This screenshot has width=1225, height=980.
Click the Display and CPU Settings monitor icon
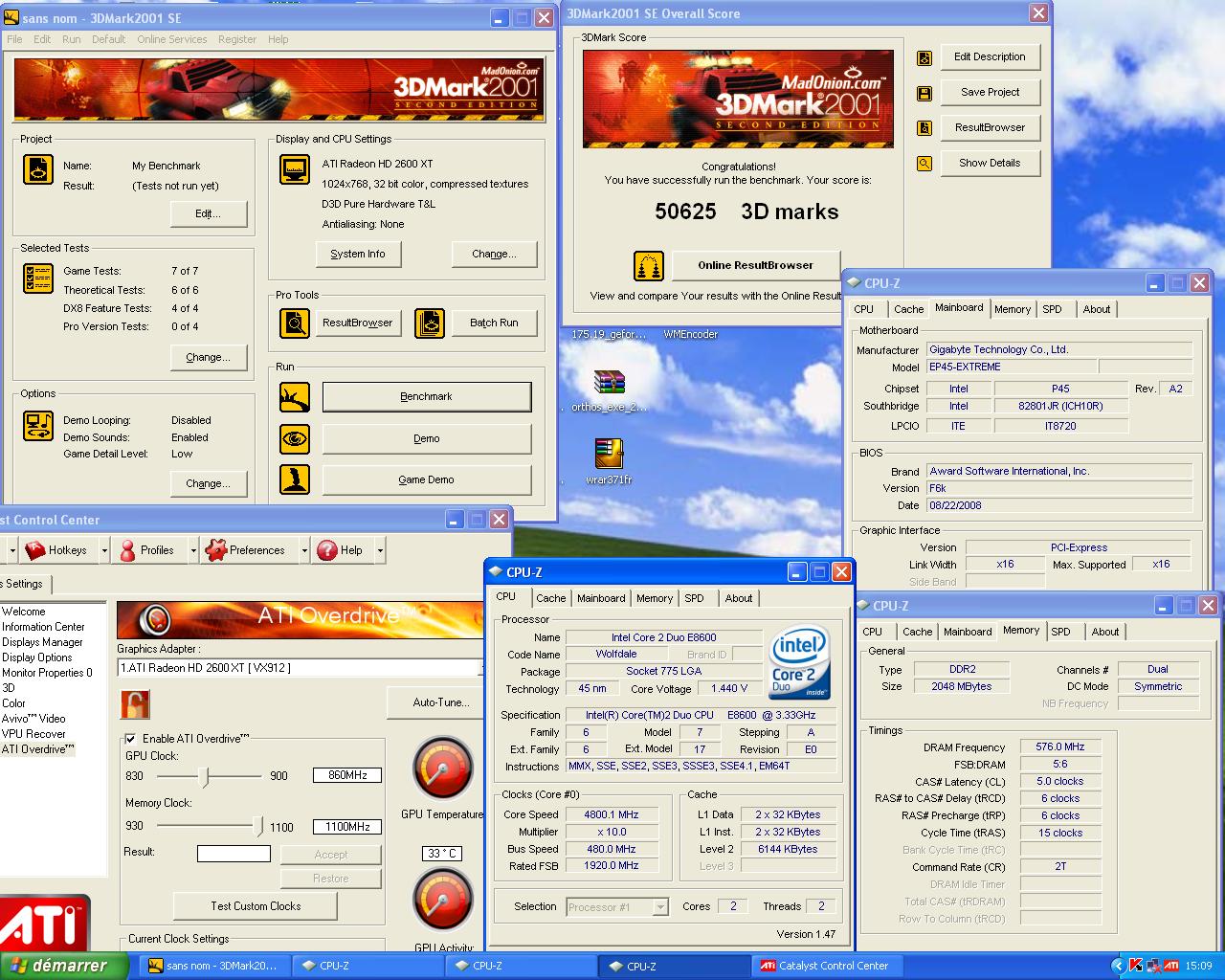coord(295,169)
